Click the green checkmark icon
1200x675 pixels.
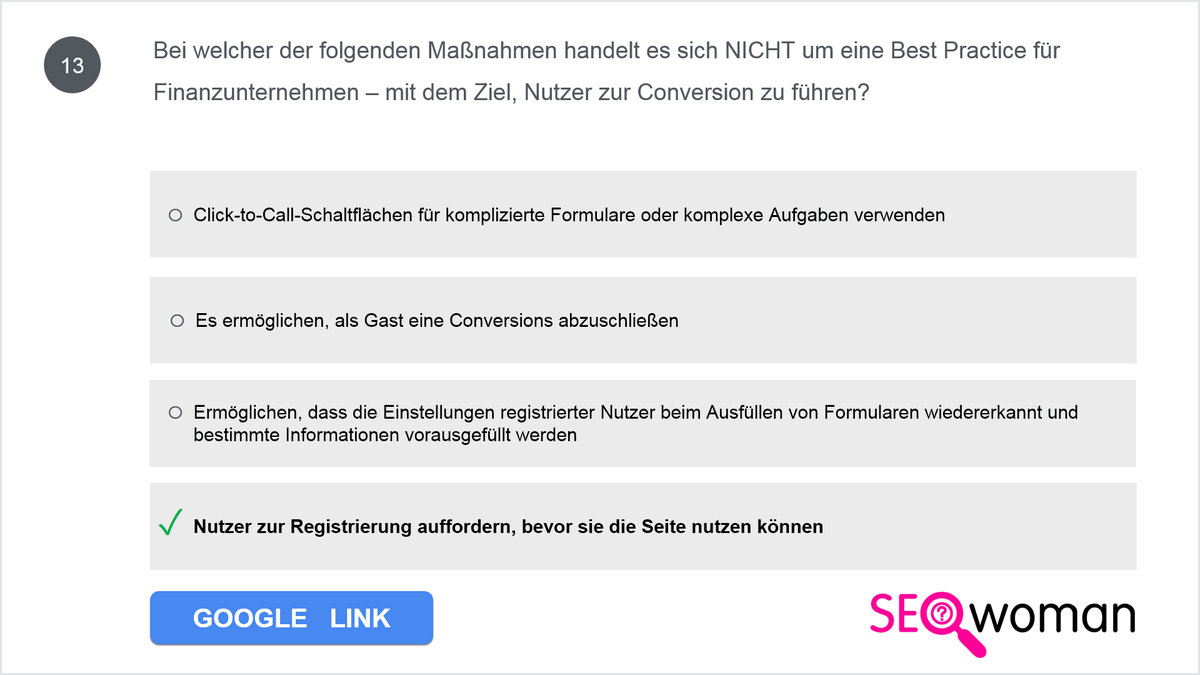pos(170,523)
